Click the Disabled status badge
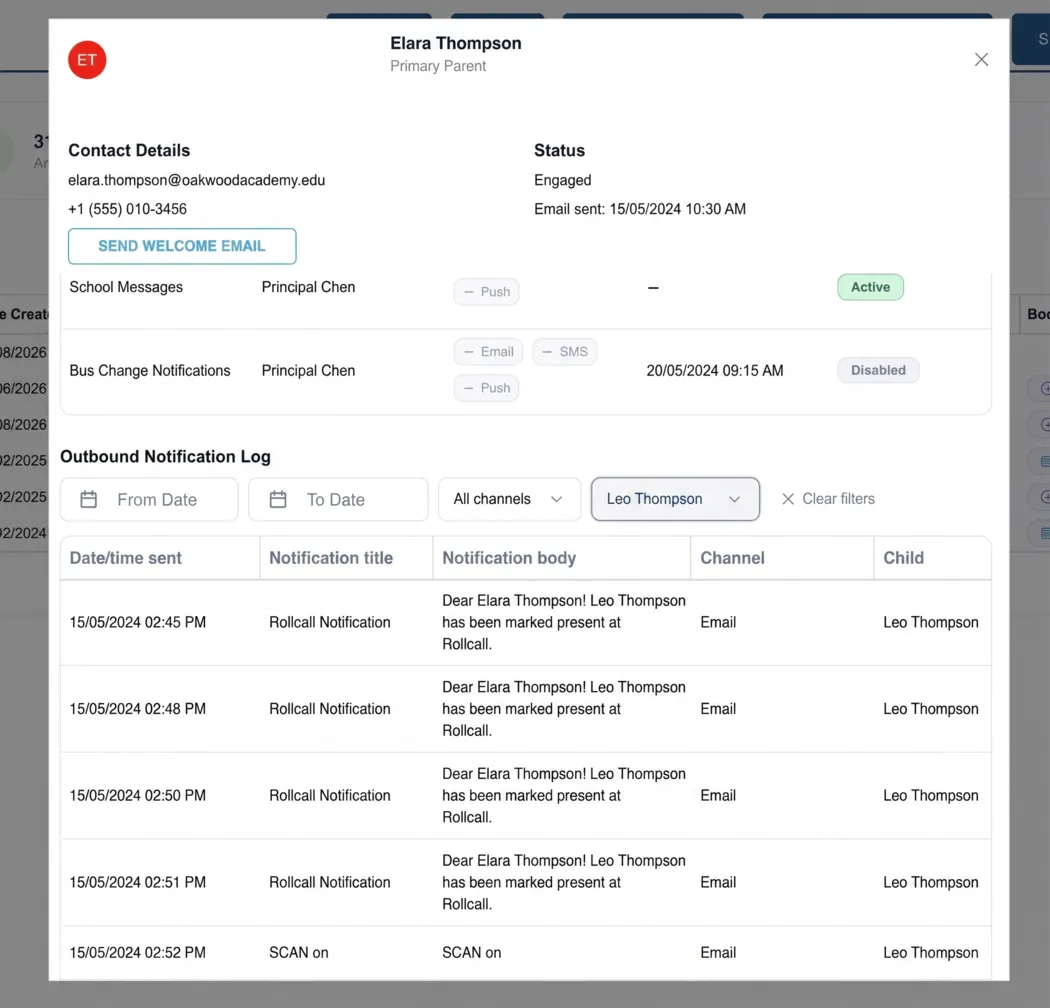This screenshot has width=1050, height=1008. (x=878, y=370)
